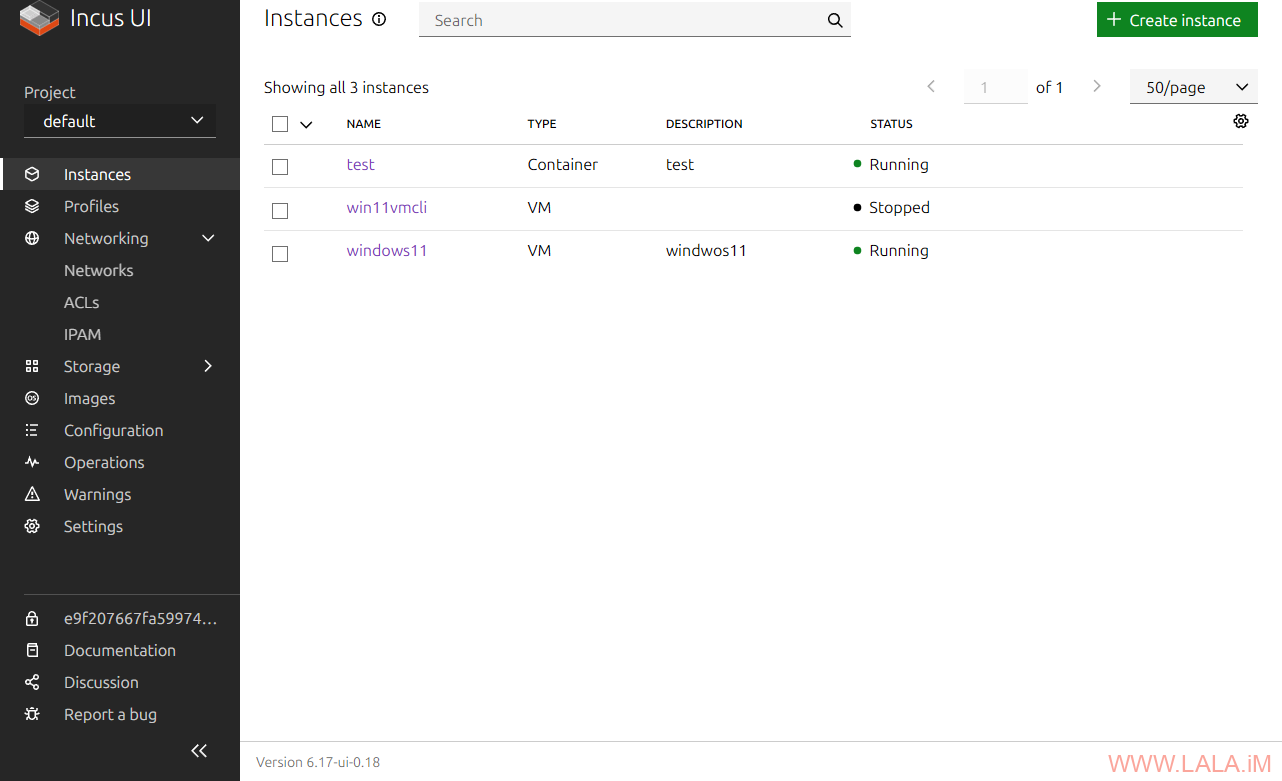Screen dimensions: 1282x781
Task: Change the 50/page size dropdown
Action: point(1193,87)
